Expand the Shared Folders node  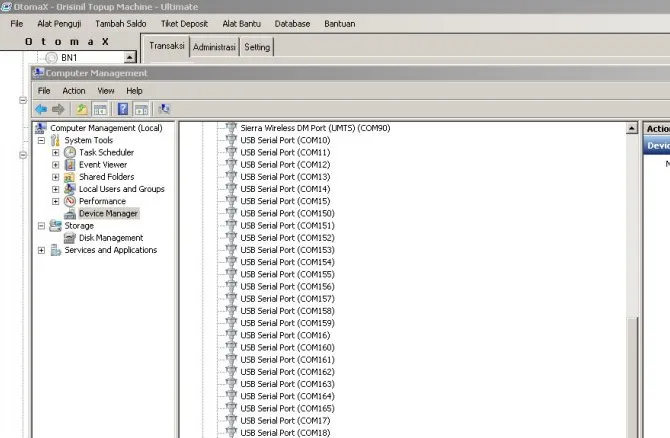pyautogui.click(x=56, y=177)
